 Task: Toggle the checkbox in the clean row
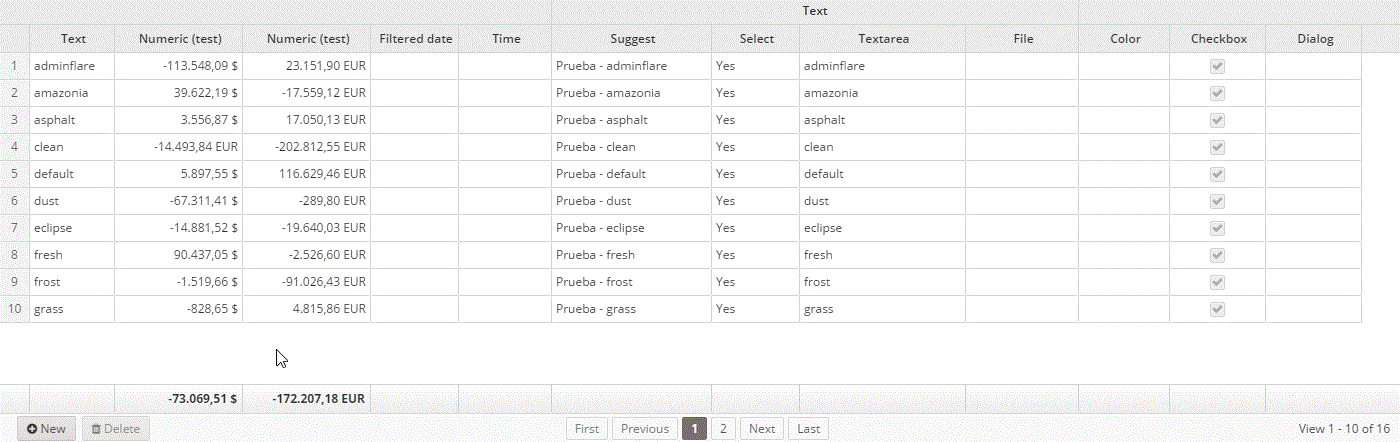point(1217,147)
